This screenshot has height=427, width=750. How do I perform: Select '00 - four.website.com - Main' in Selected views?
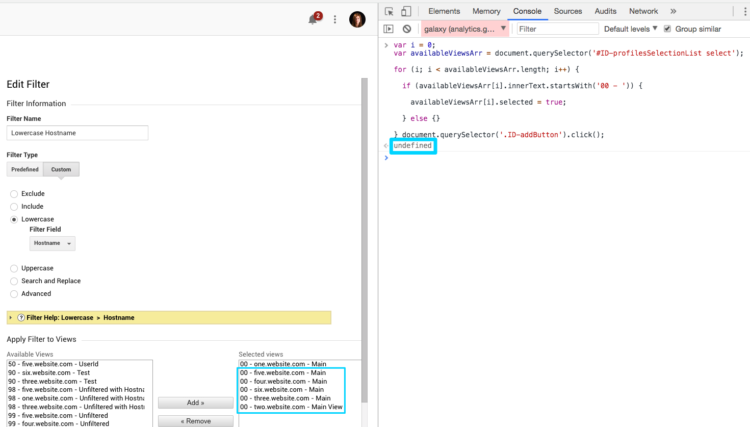(x=299, y=381)
